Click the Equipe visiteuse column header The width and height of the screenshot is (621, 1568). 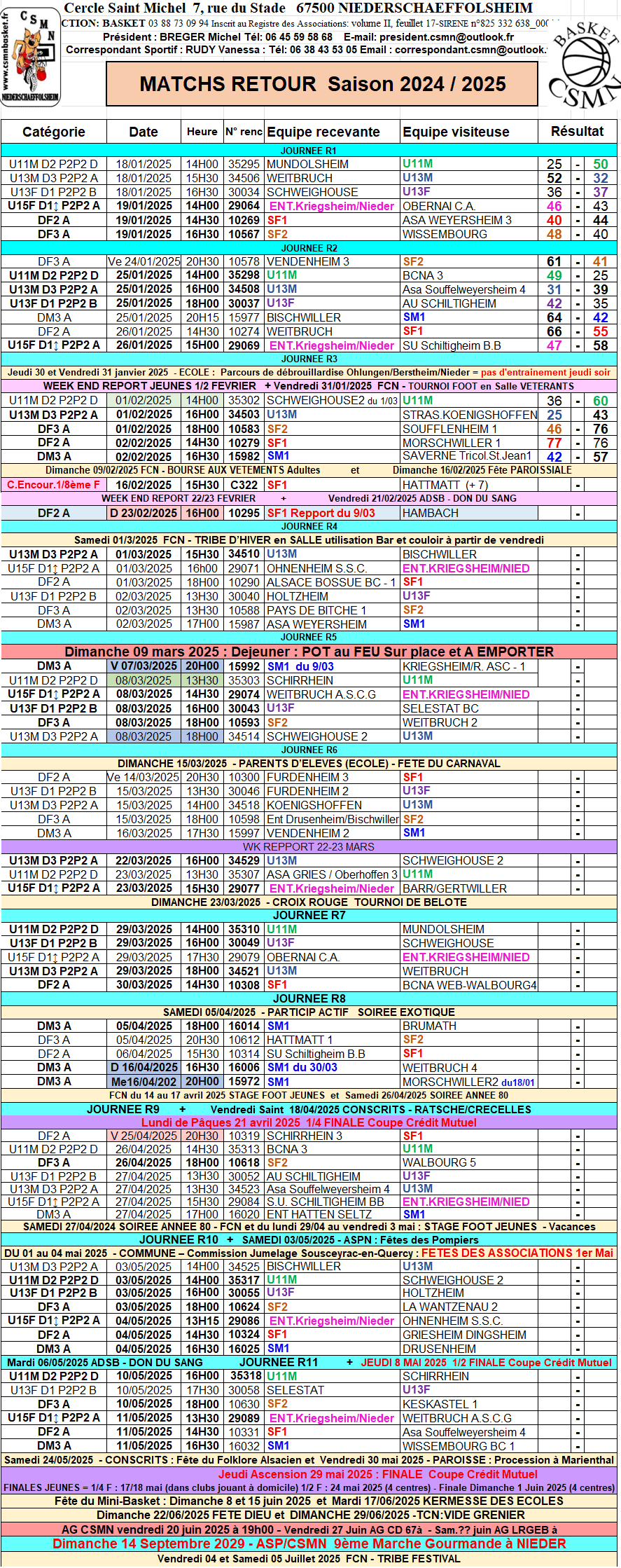[470, 132]
